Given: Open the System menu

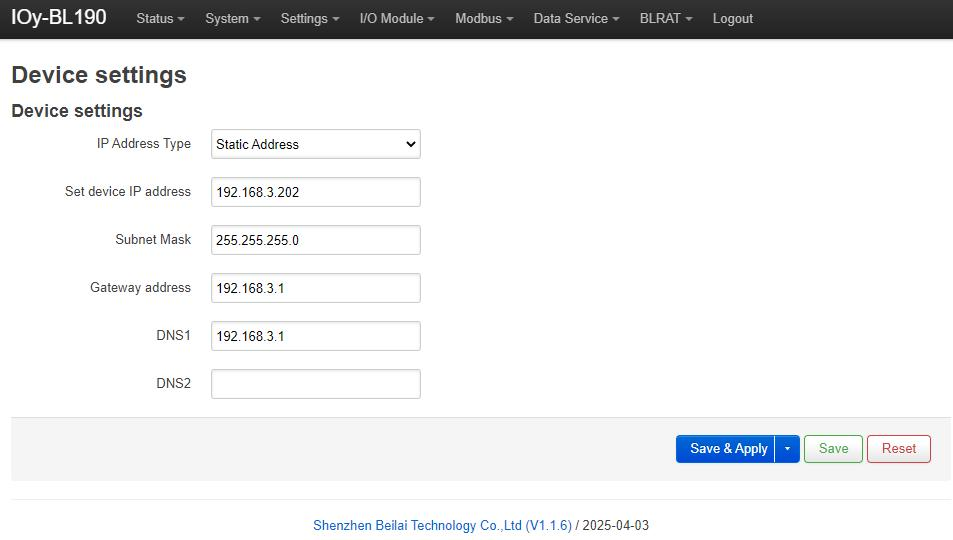Looking at the screenshot, I should tap(232, 19).
